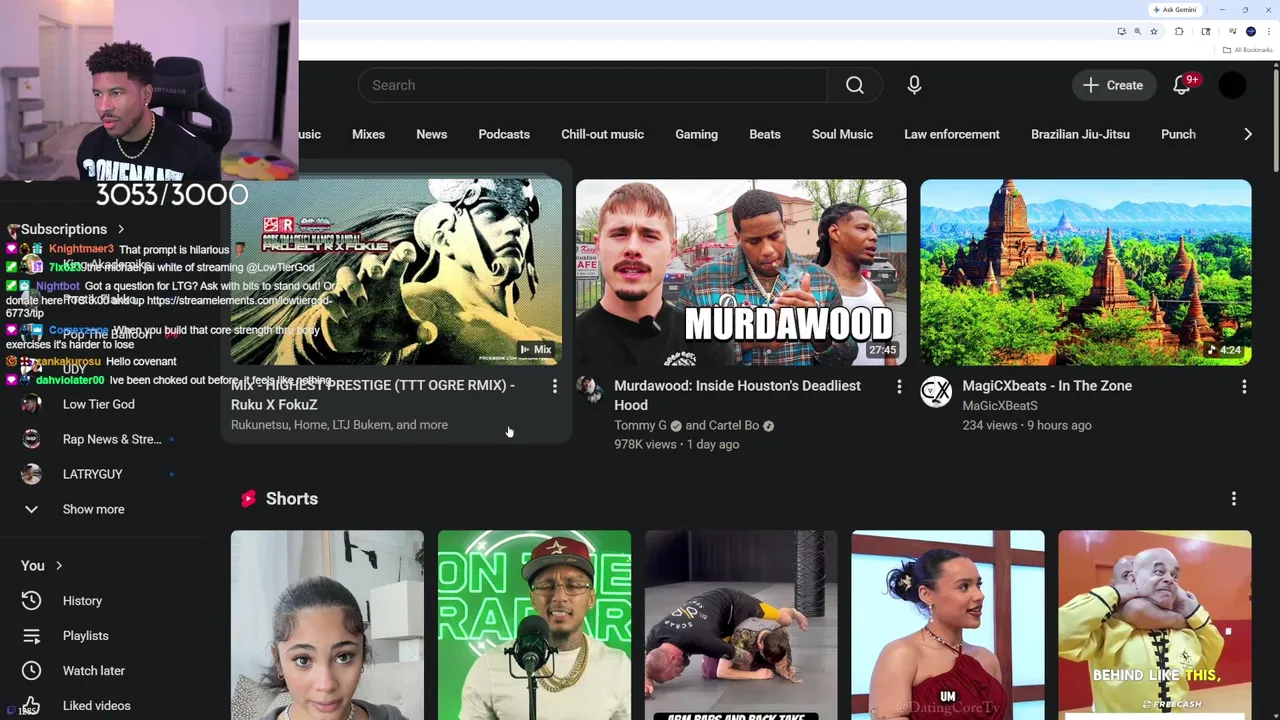Open the 'Behind like this' short

click(x=1155, y=625)
